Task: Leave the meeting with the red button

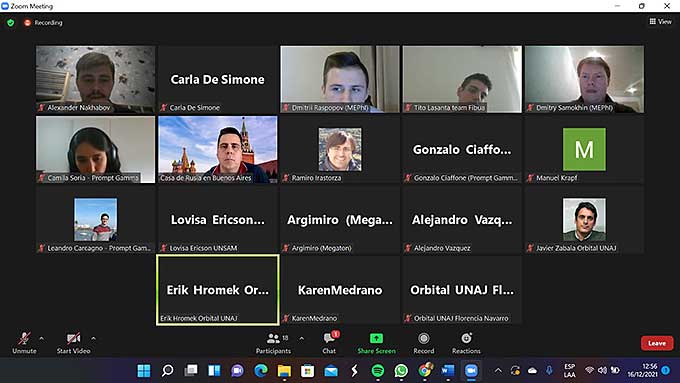Action: click(x=657, y=343)
